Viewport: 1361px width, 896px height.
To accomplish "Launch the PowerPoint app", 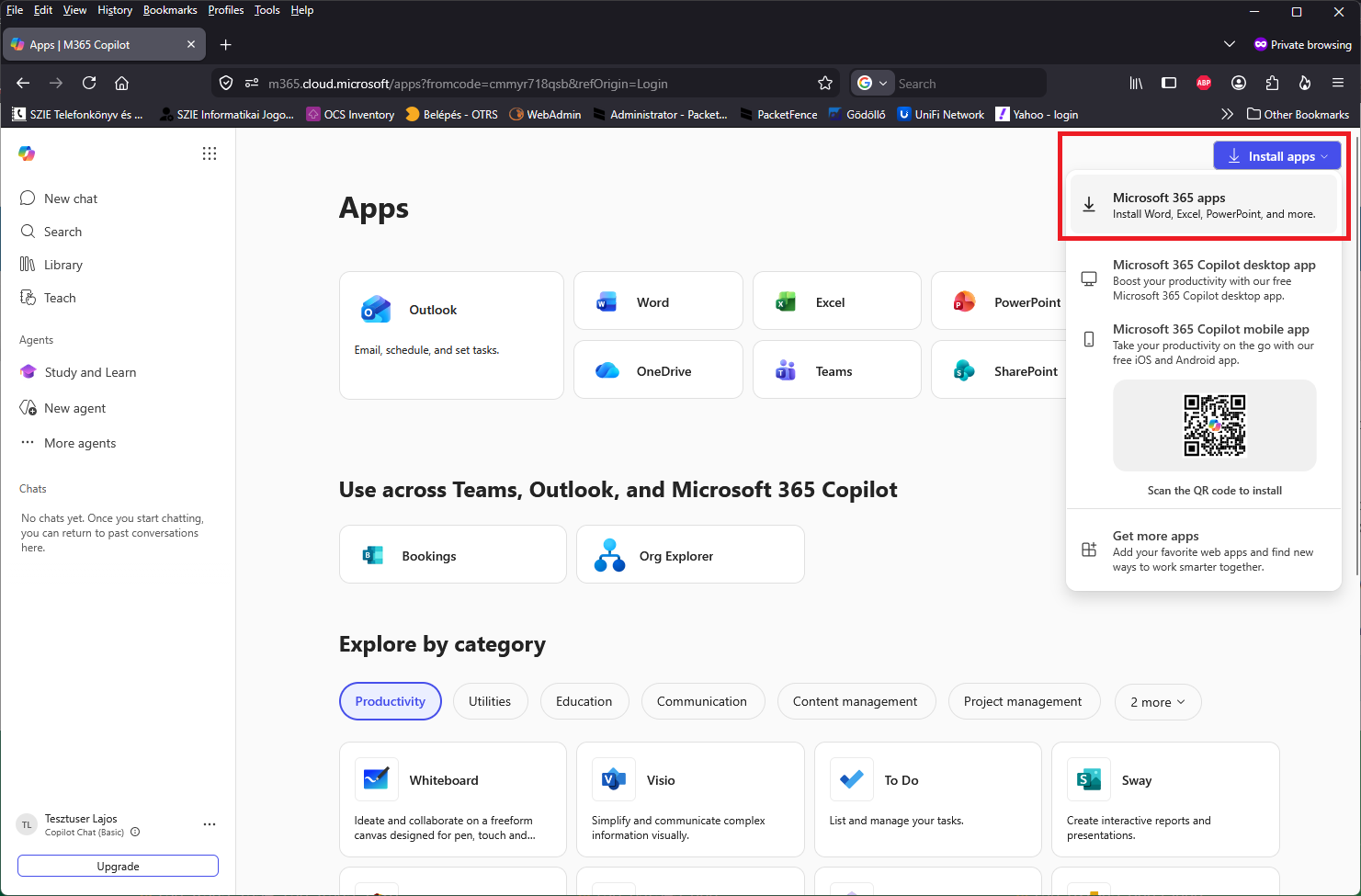I will point(999,301).
